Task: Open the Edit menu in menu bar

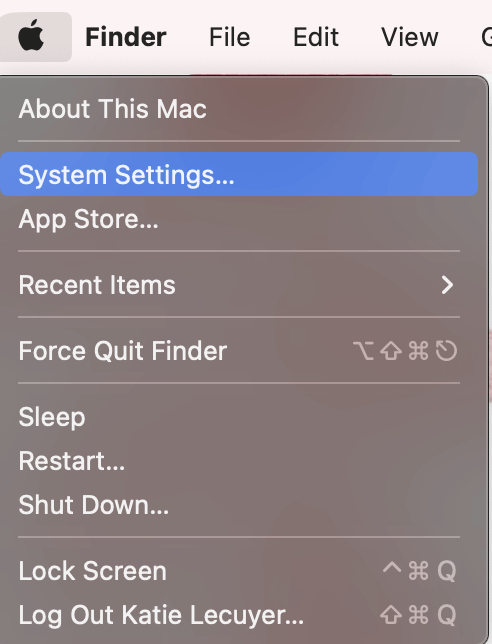Action: [315, 37]
